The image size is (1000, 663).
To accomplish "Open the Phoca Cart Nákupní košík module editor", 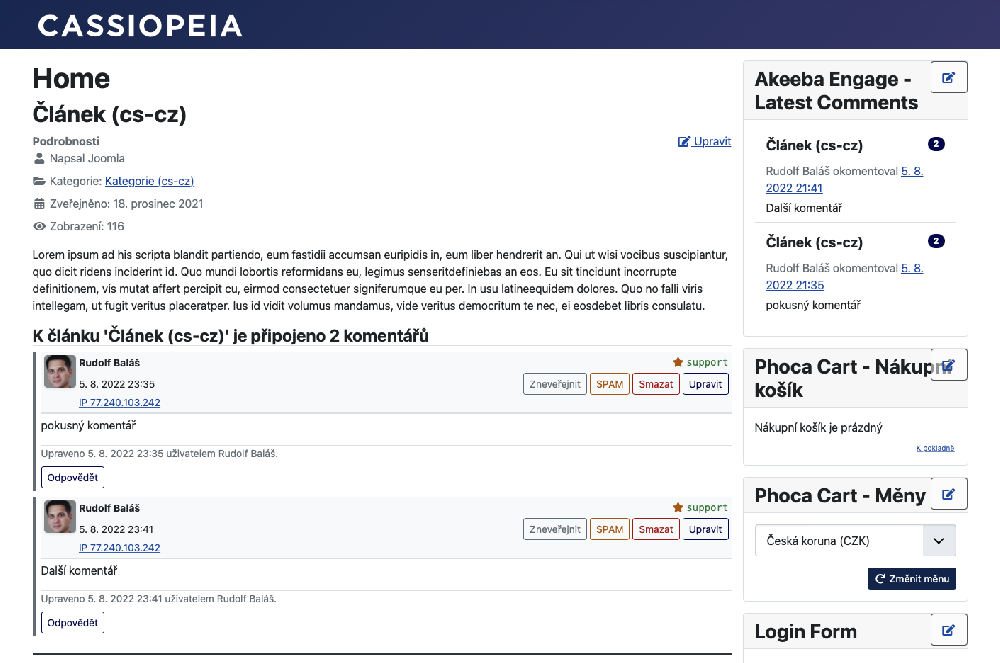I will [x=949, y=365].
